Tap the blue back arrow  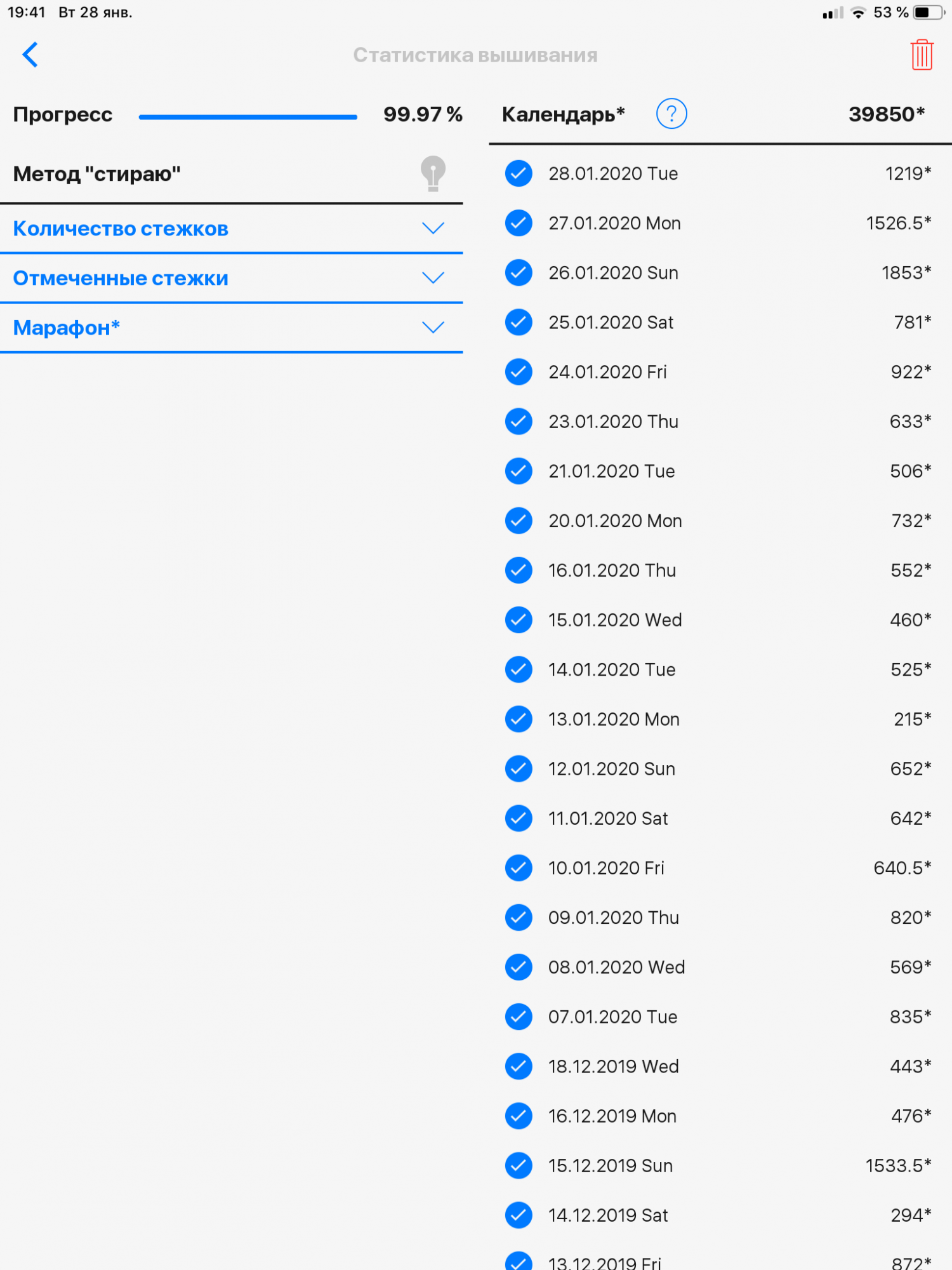coord(30,55)
